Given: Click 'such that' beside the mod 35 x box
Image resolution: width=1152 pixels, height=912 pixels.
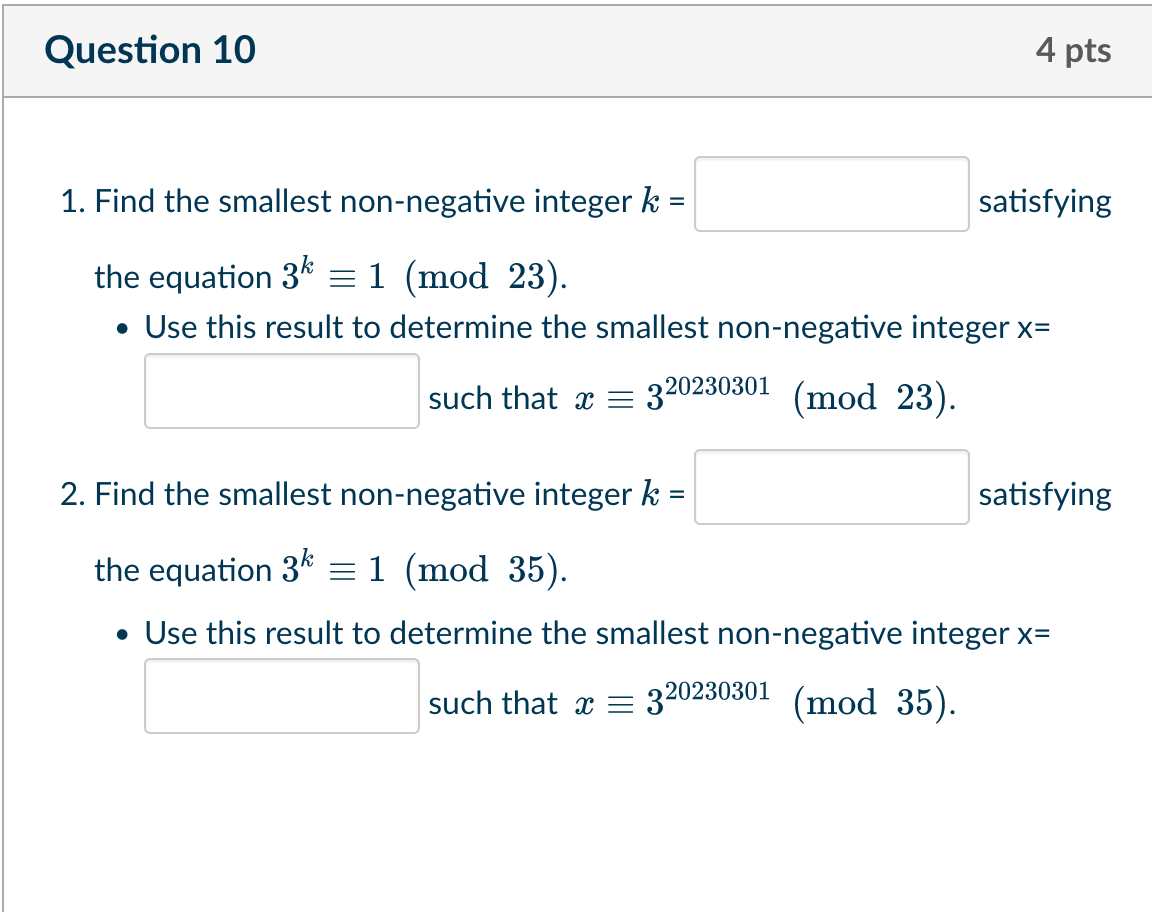Looking at the screenshot, I should click(x=493, y=703).
